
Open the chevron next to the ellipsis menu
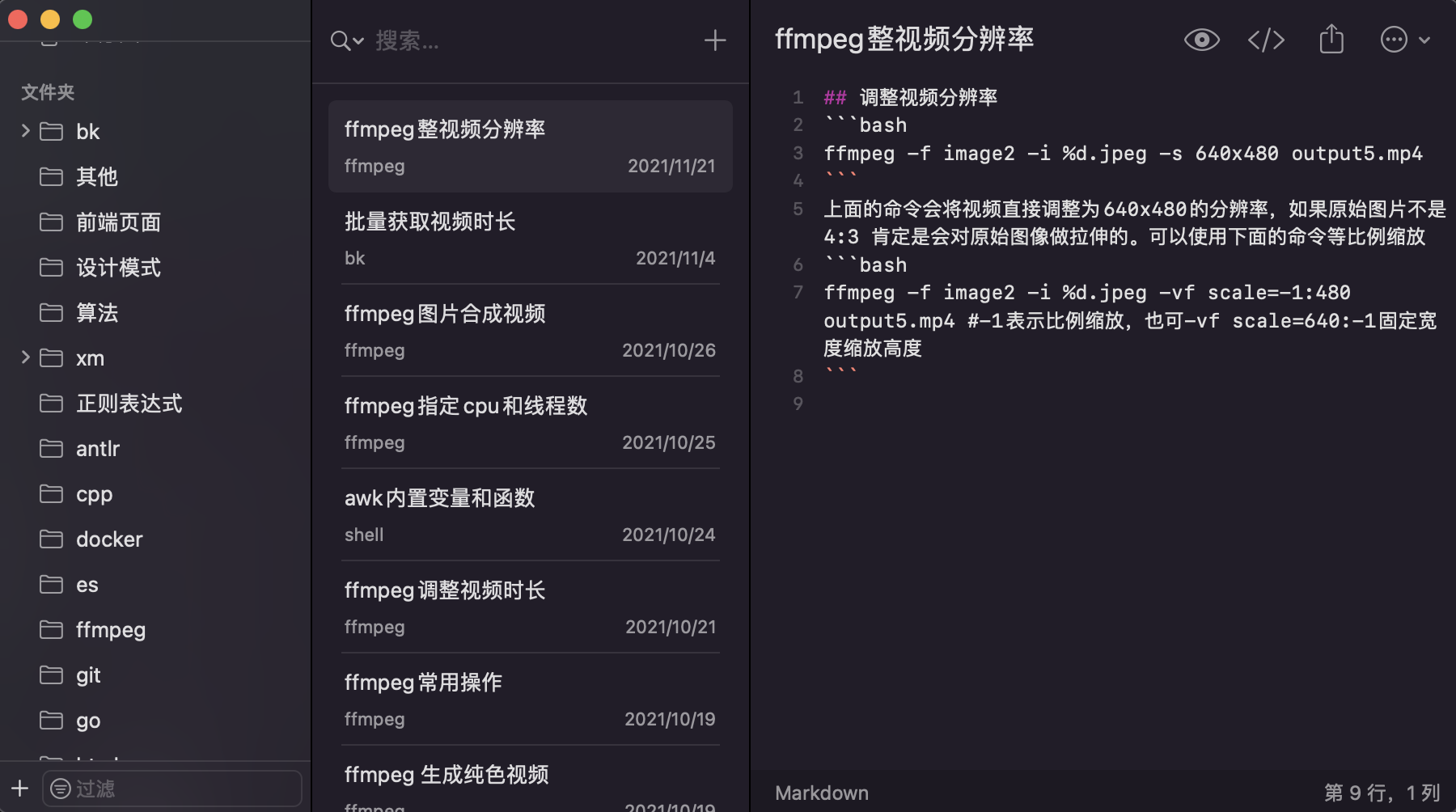coord(1422,40)
